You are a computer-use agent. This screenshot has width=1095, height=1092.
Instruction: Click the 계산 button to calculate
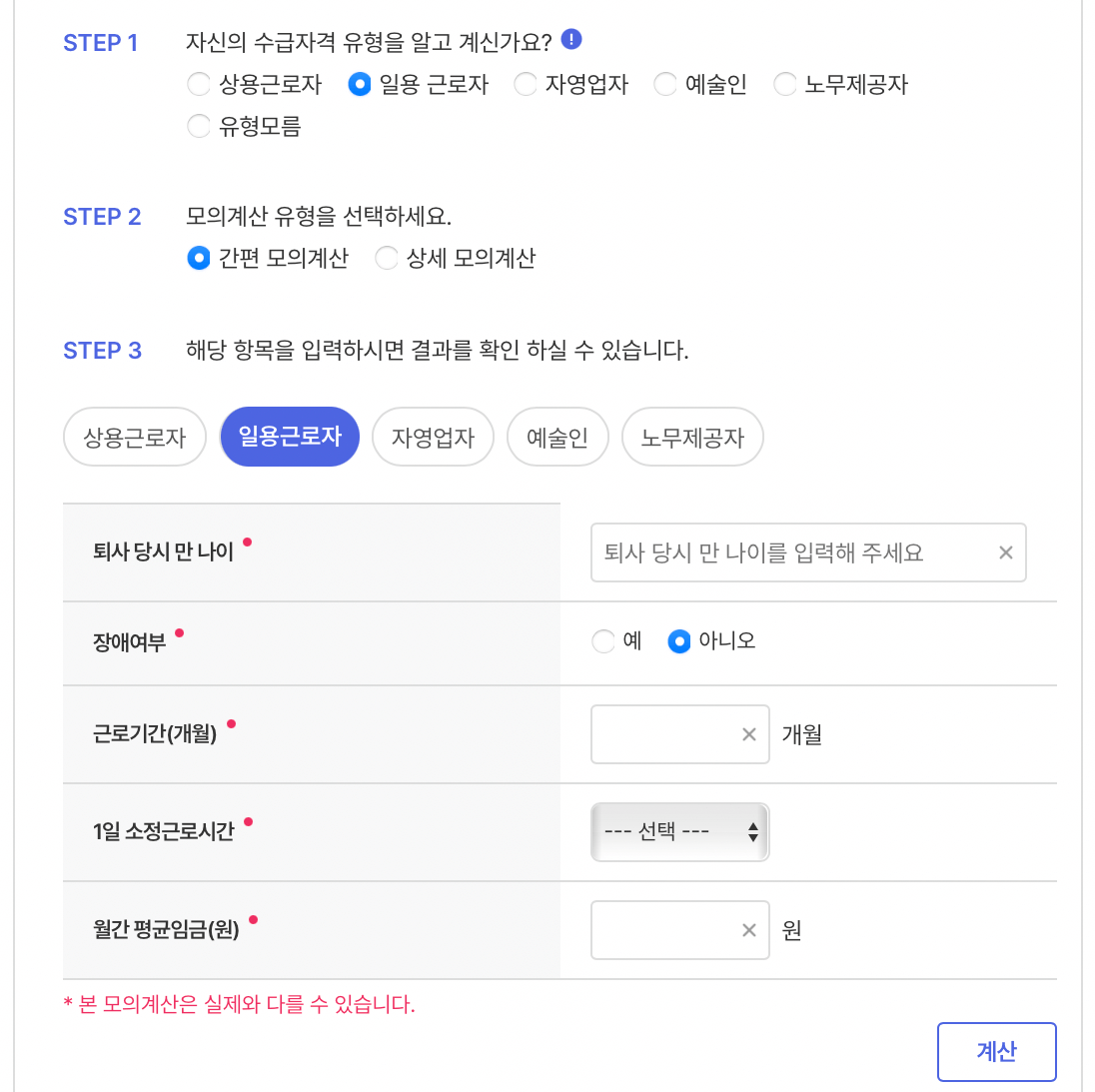point(996,1051)
